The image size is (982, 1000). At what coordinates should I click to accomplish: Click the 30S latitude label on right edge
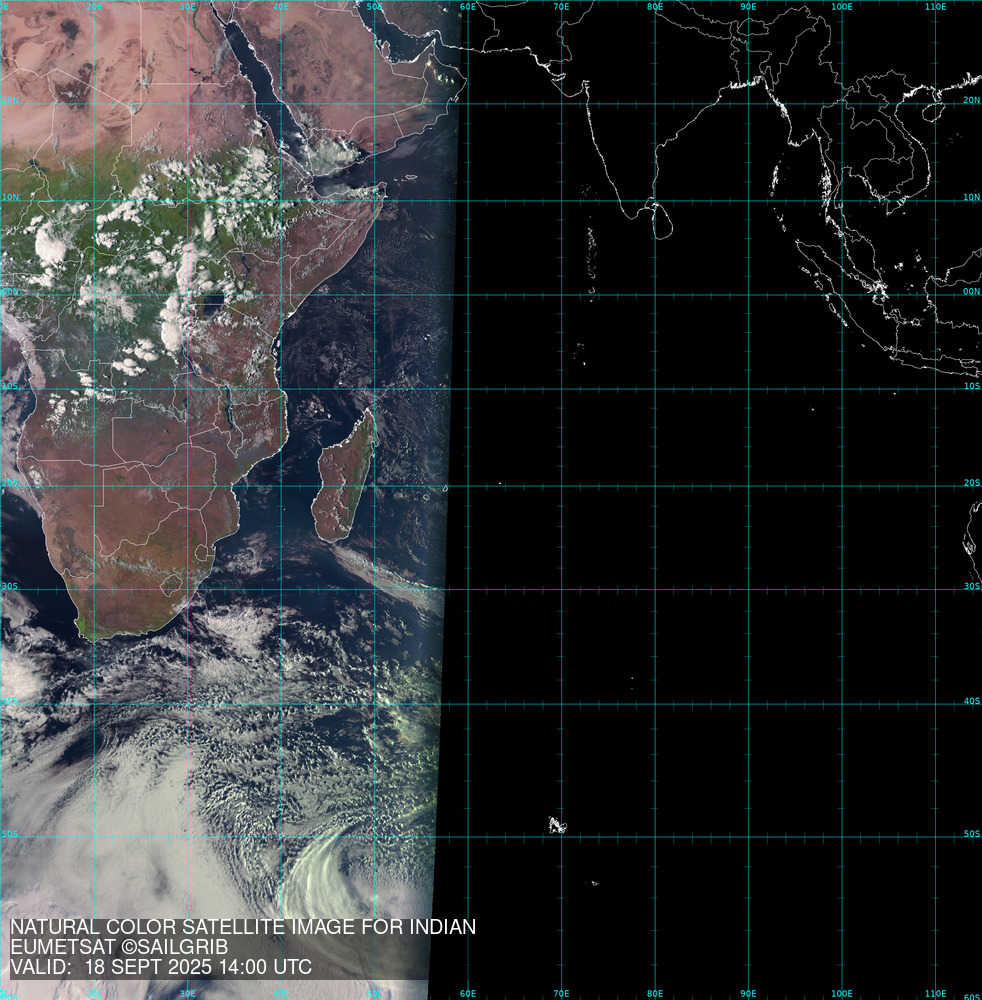971,587
